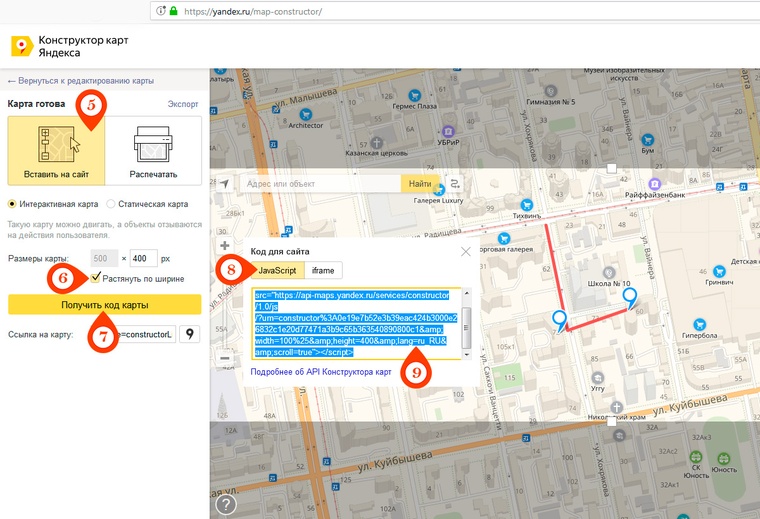Toggle the Растянуть по ширине checkbox
760x519 pixels.
(x=95, y=278)
